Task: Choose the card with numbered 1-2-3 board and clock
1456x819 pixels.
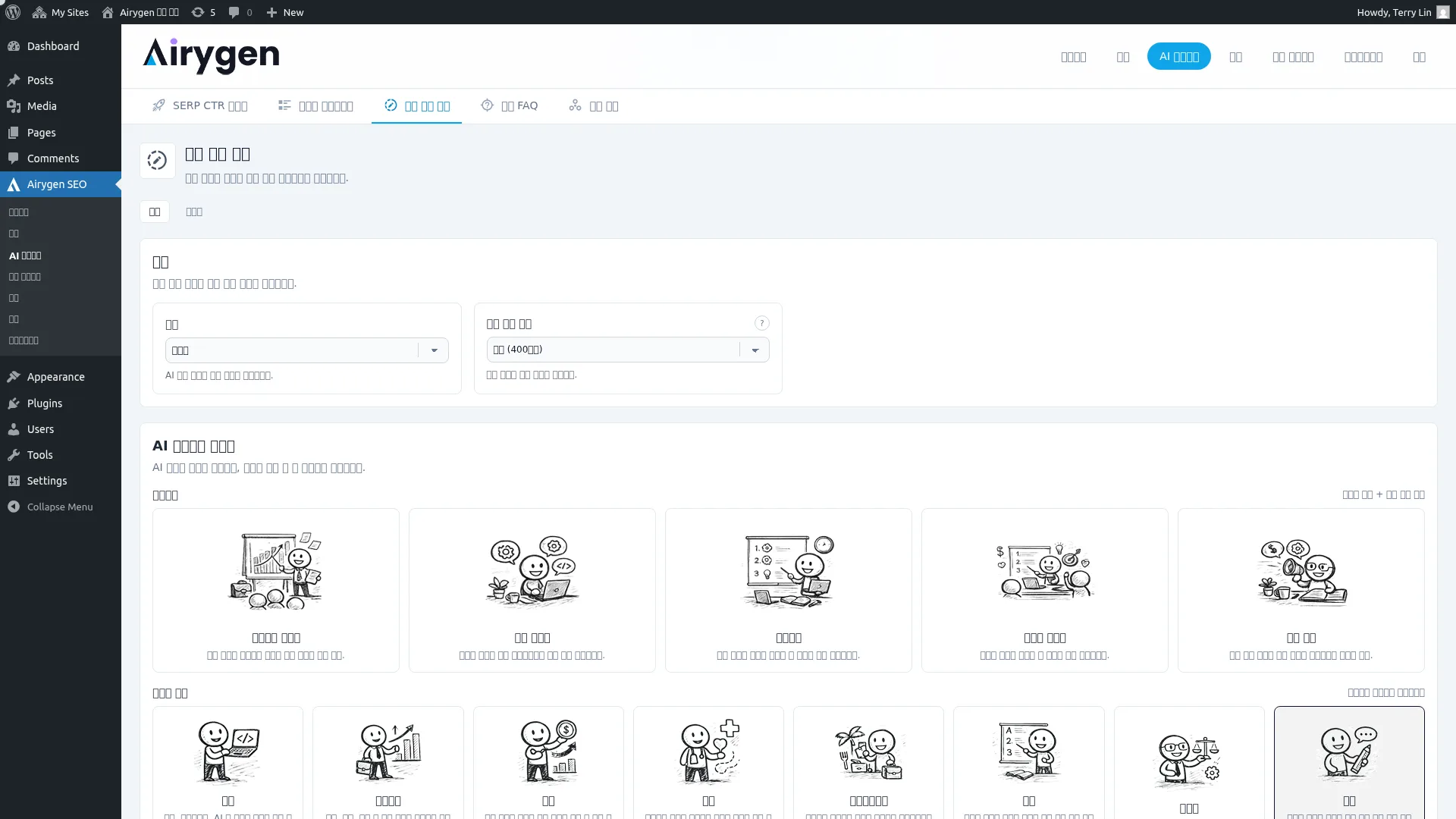Action: [x=789, y=590]
